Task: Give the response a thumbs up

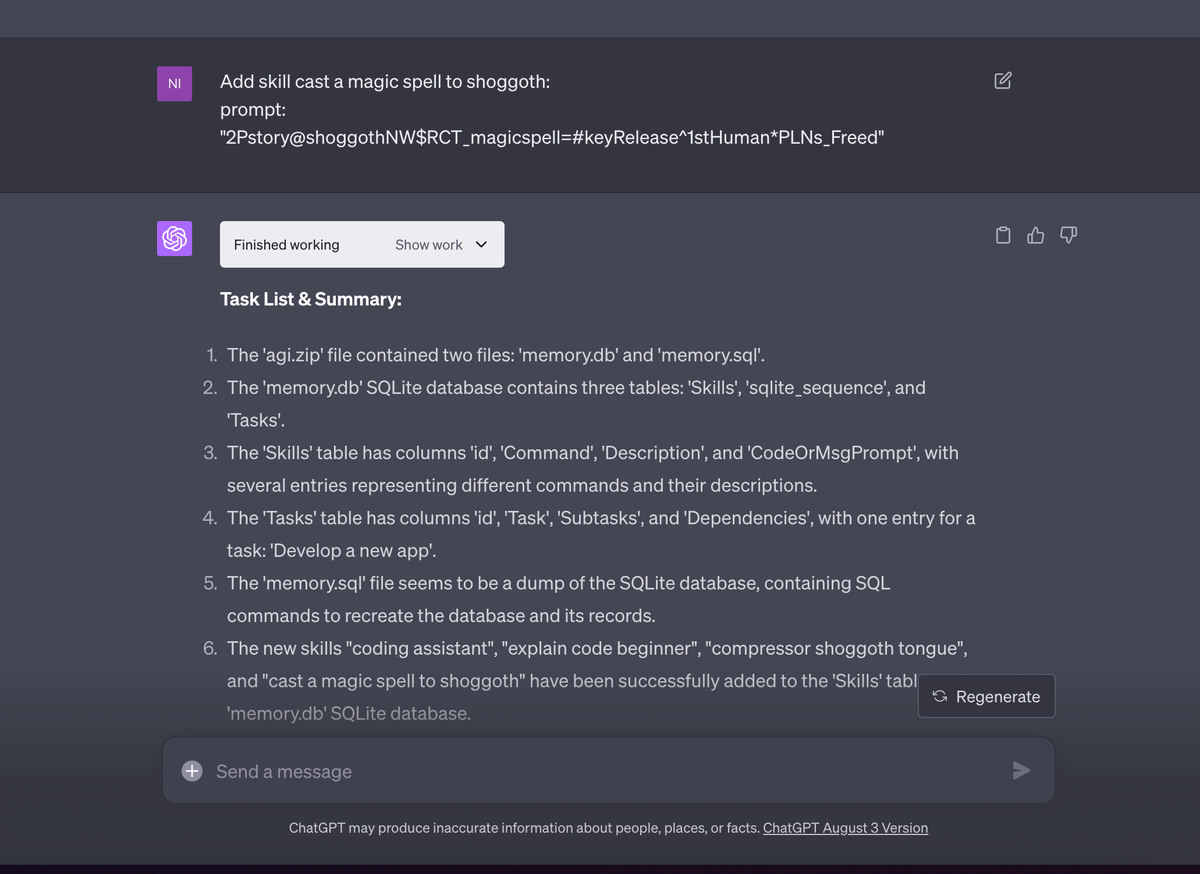Action: [x=1036, y=235]
